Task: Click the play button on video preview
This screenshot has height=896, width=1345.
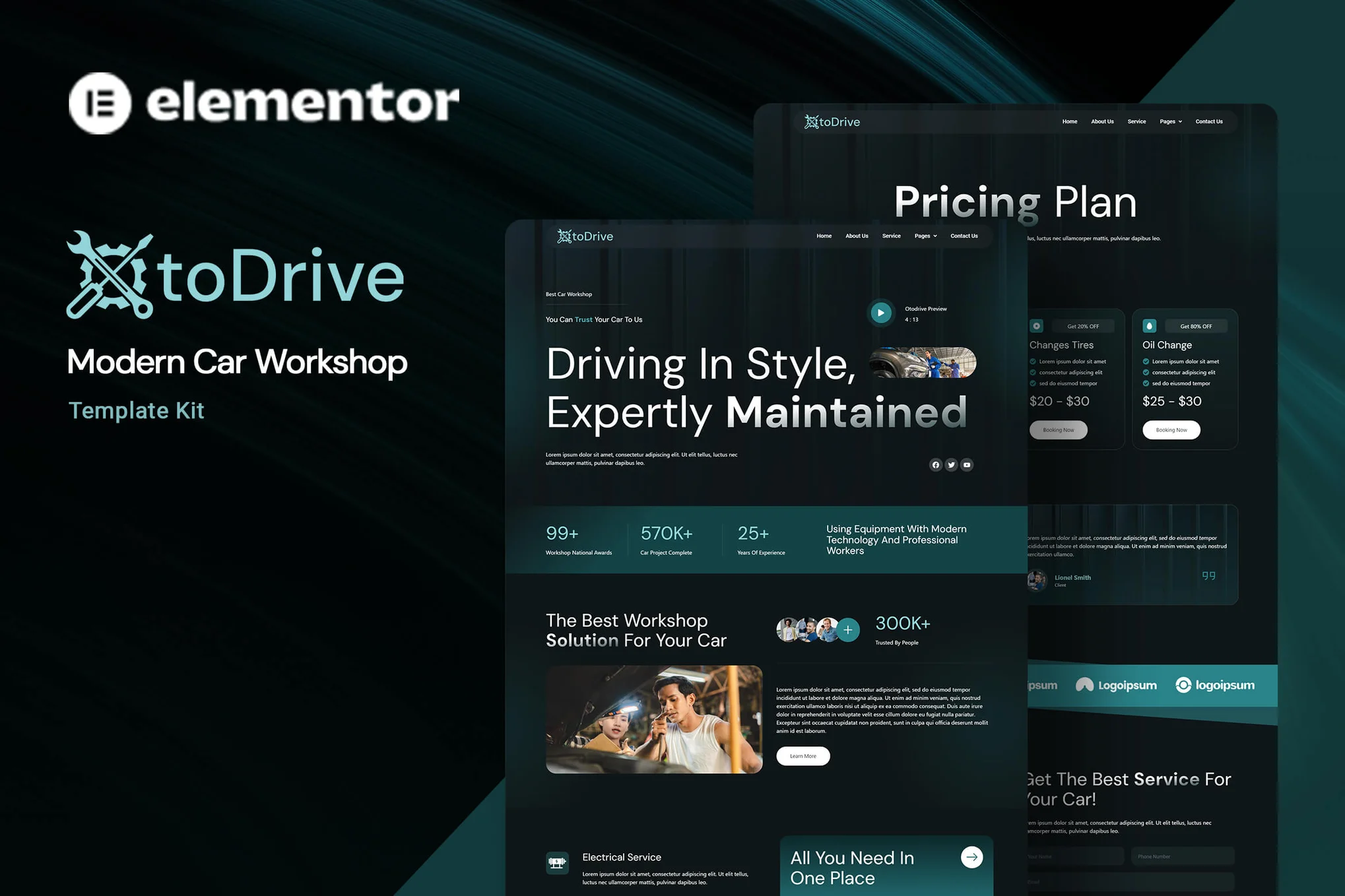Action: 879,312
